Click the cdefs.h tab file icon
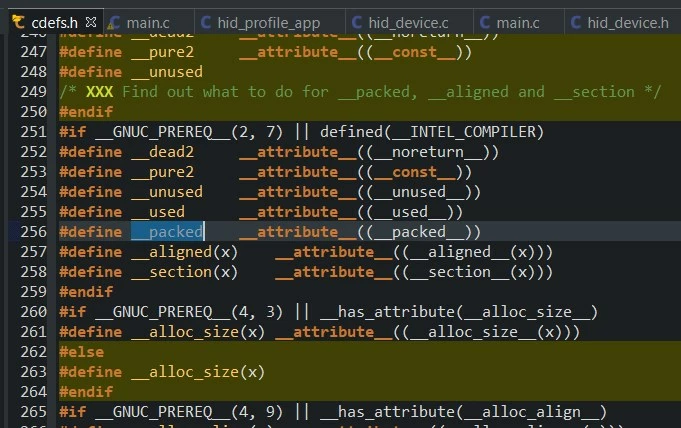The height and width of the screenshot is (428, 681). pos(18,21)
